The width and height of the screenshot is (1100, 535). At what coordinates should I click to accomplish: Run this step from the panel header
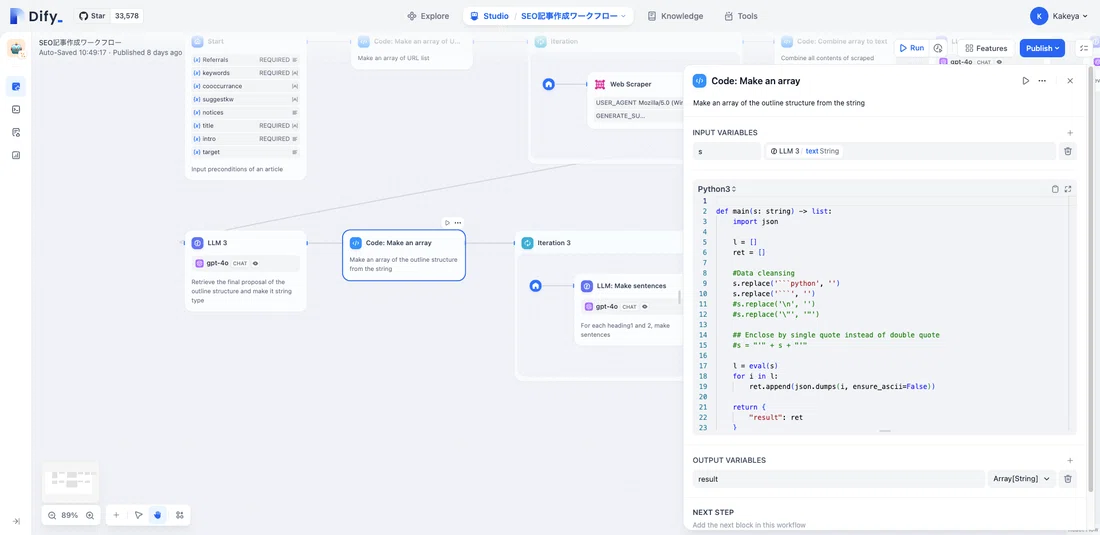click(x=1026, y=81)
